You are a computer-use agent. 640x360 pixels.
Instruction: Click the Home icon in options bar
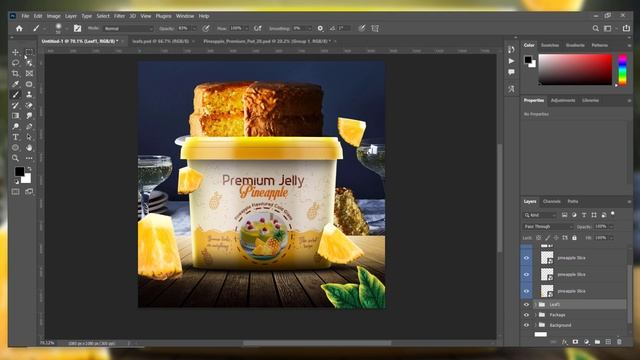[19, 29]
